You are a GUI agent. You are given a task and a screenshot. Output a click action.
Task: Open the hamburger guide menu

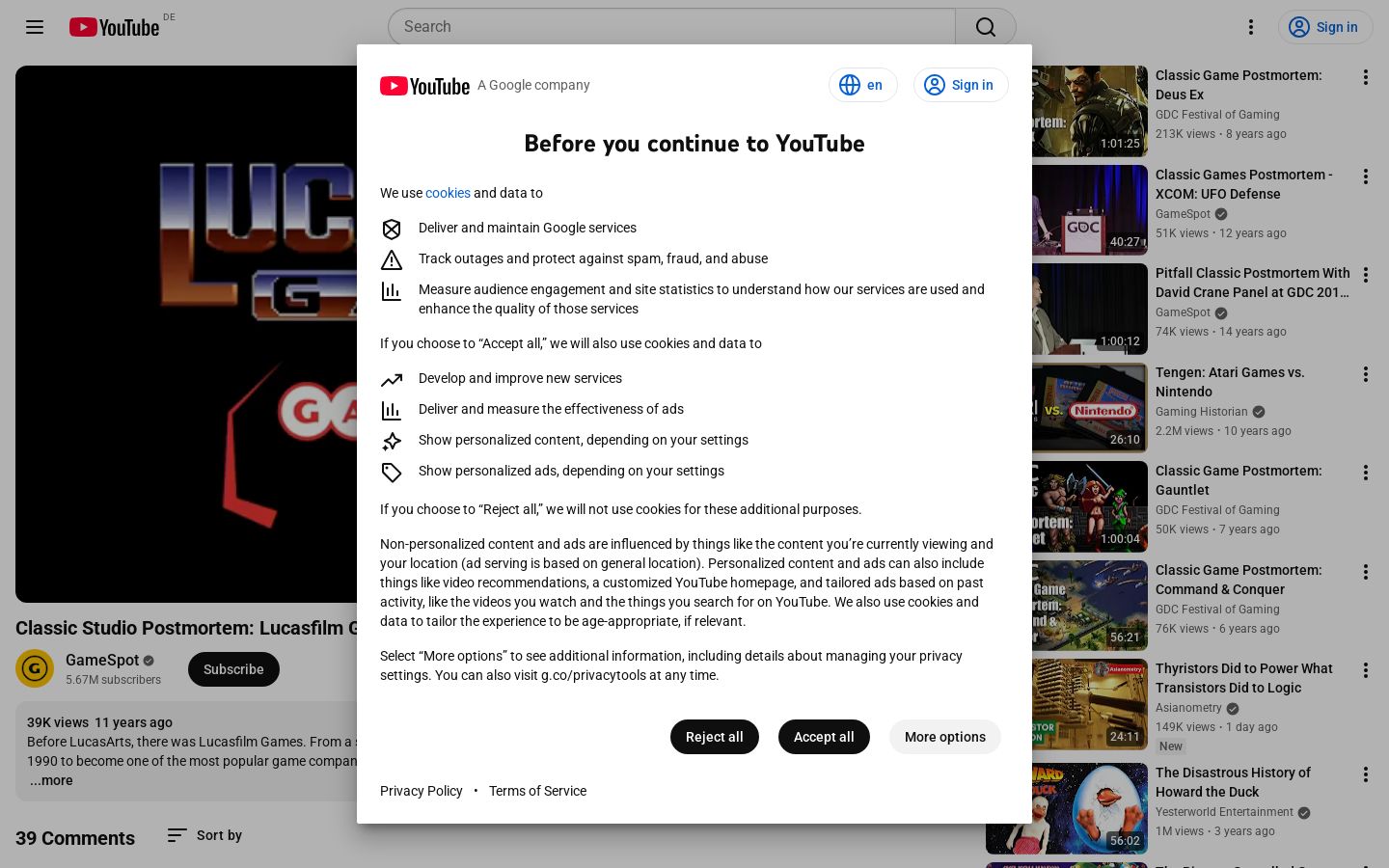(x=35, y=27)
